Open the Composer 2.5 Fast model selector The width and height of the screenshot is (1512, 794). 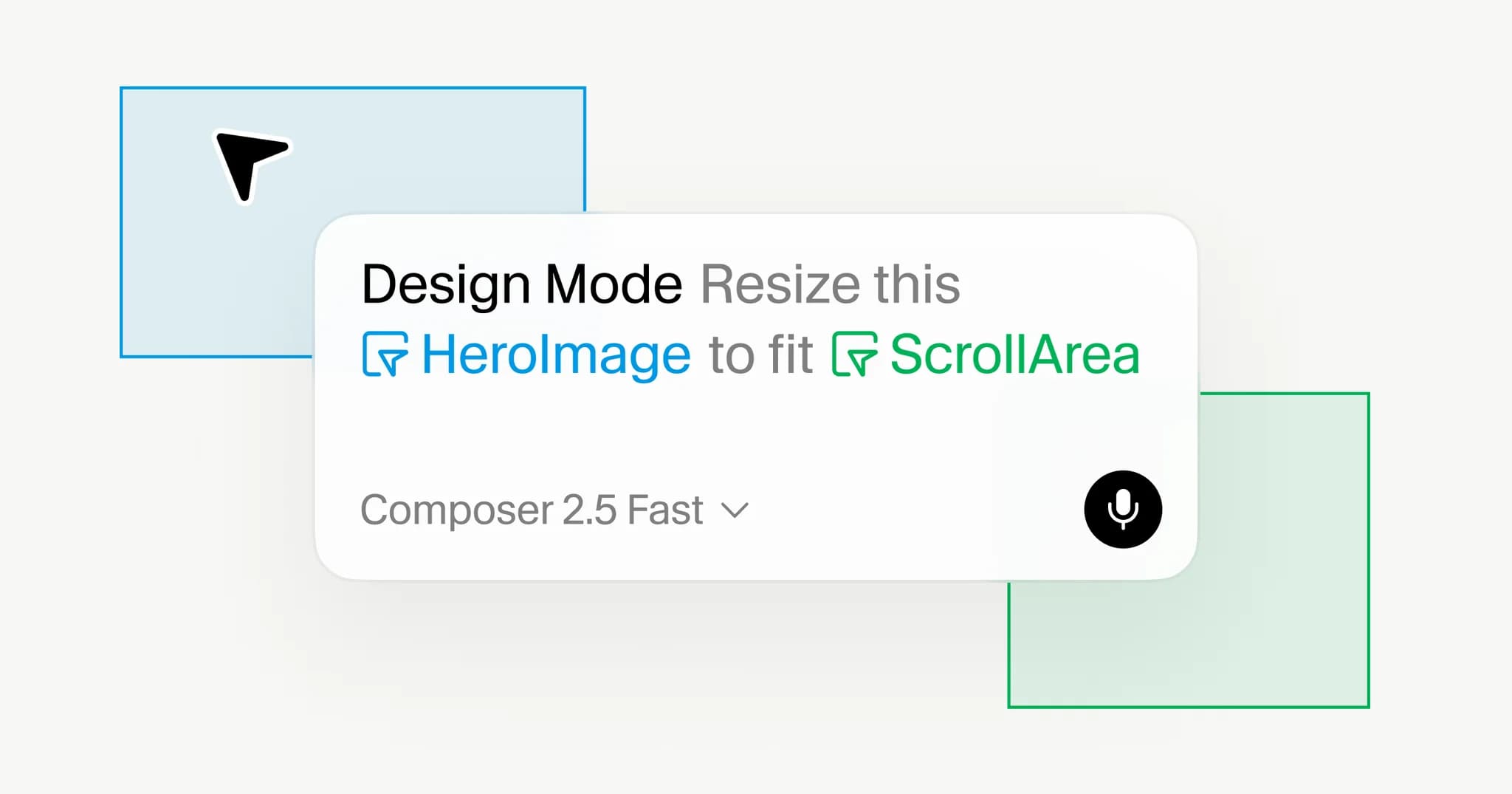click(554, 510)
